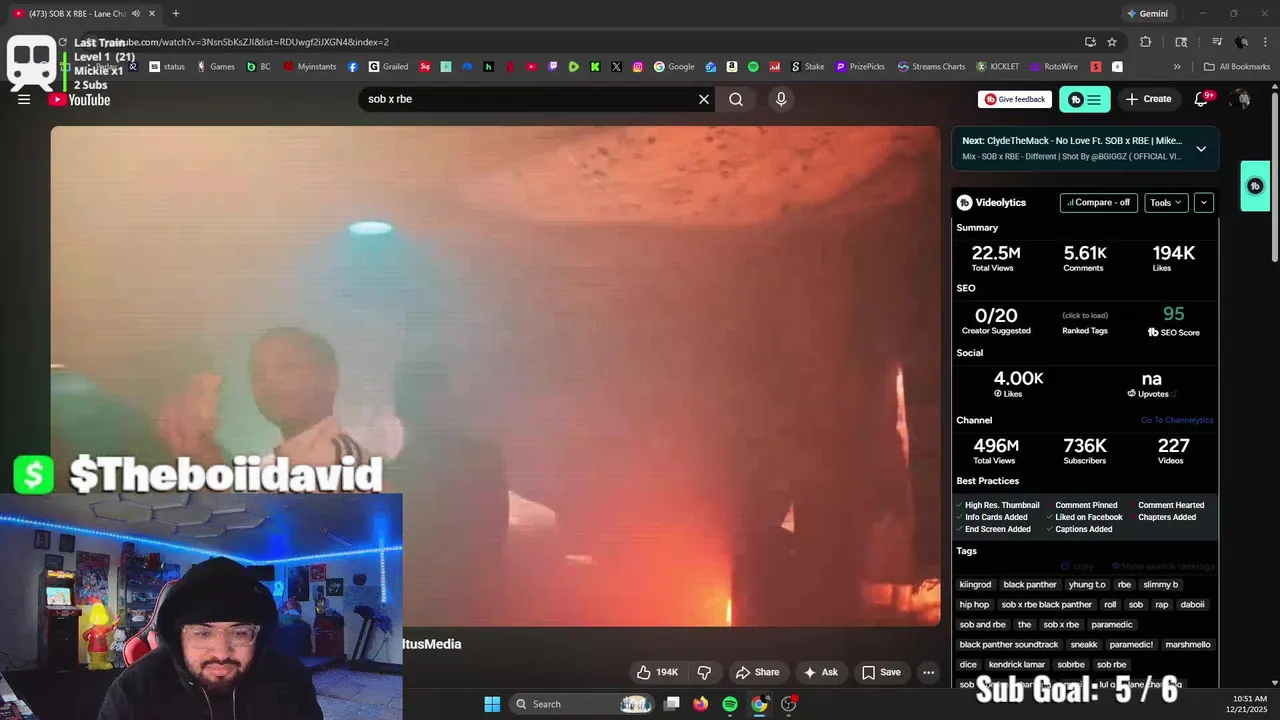Select the 'kendrick lamar' tag

tap(1016, 664)
